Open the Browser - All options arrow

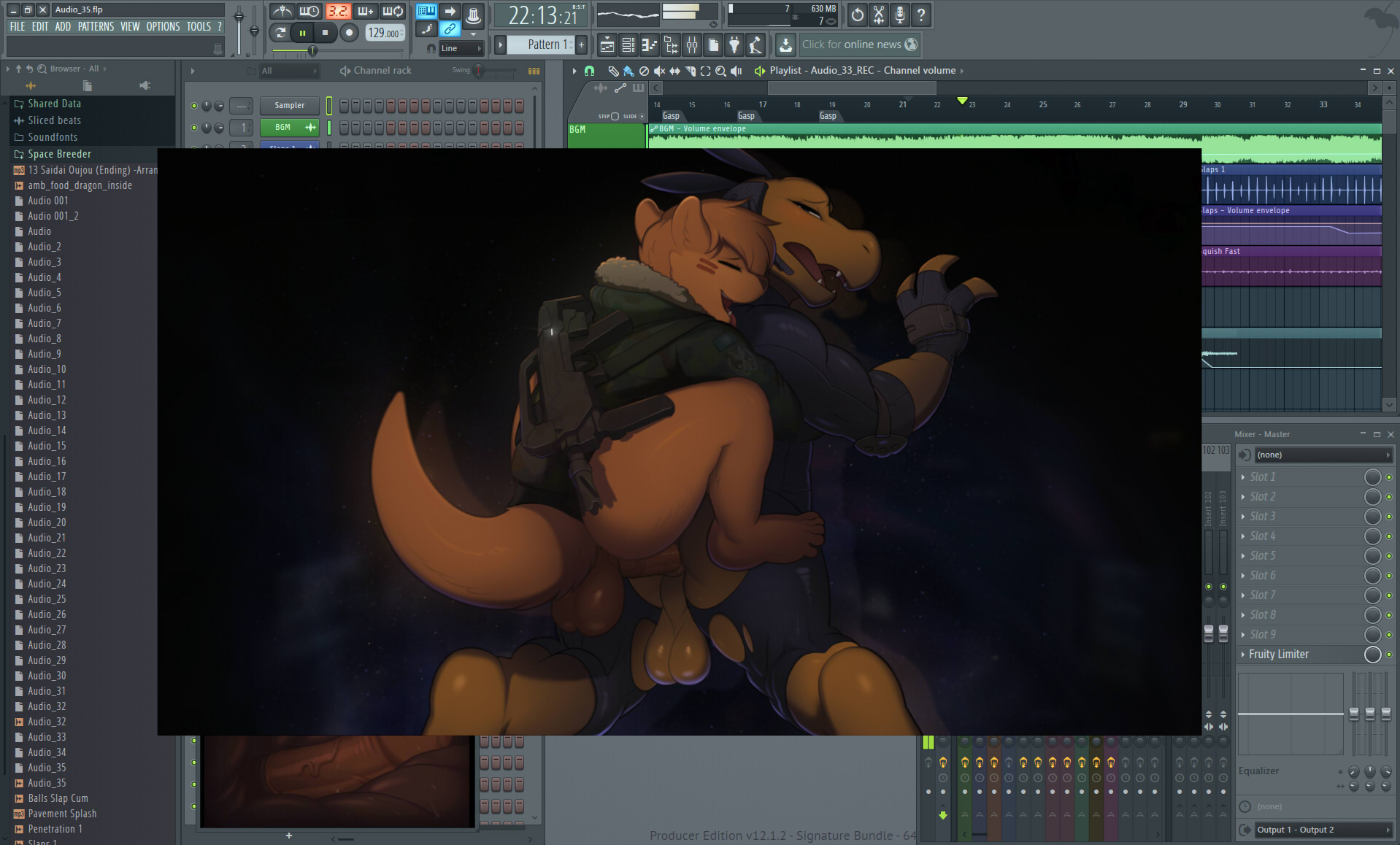[x=104, y=69]
